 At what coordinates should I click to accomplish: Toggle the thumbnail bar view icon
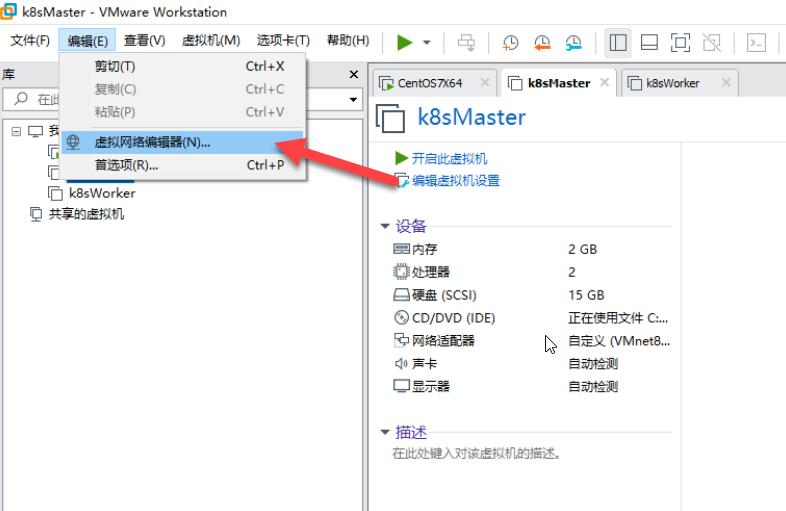click(x=649, y=43)
